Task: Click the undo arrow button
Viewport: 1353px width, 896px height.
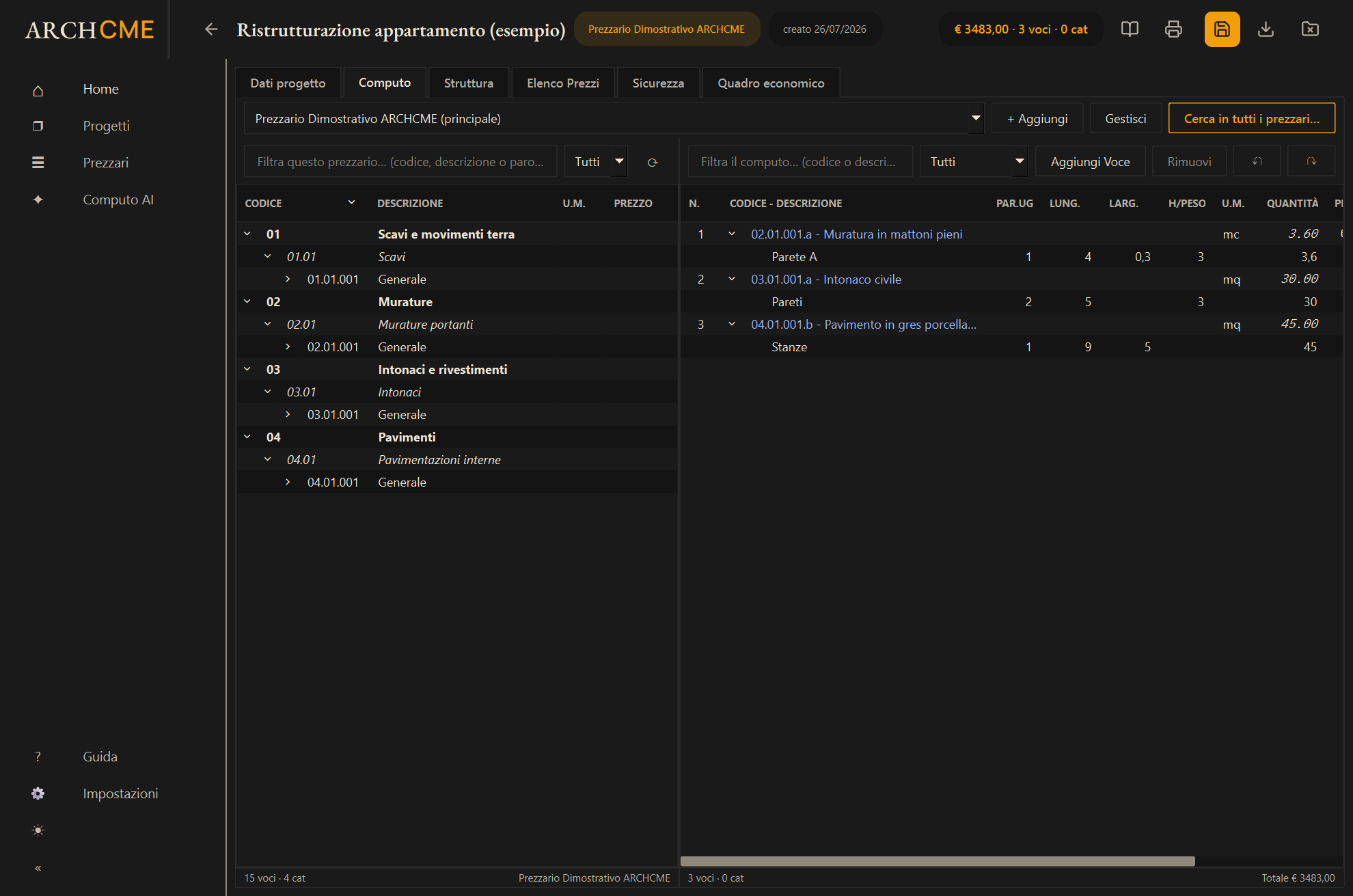Action: pos(1257,161)
